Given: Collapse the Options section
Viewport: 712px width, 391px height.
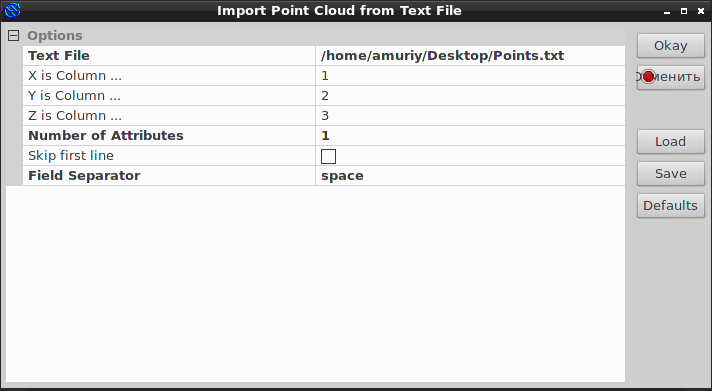Looking at the screenshot, I should point(14,35).
